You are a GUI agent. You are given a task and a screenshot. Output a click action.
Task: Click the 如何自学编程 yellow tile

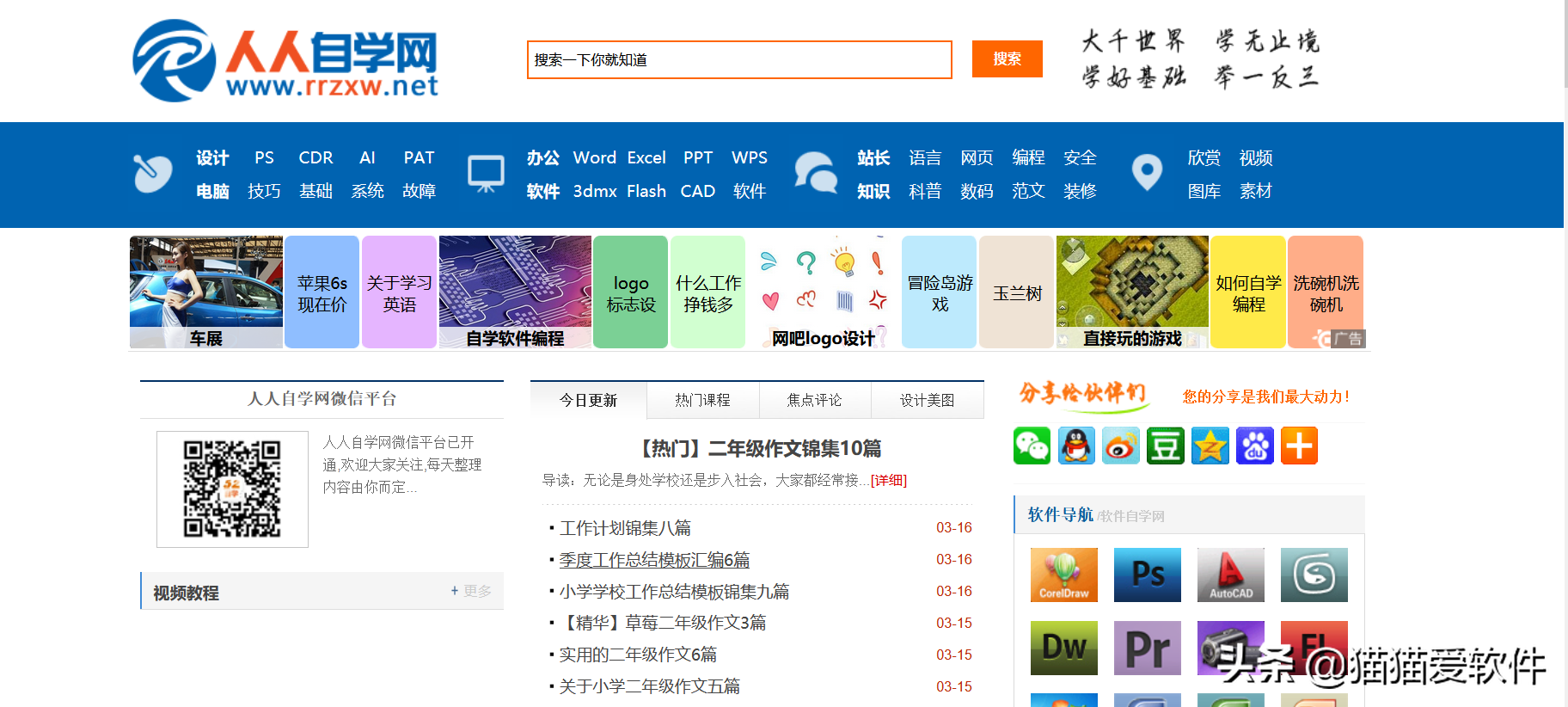click(1248, 292)
